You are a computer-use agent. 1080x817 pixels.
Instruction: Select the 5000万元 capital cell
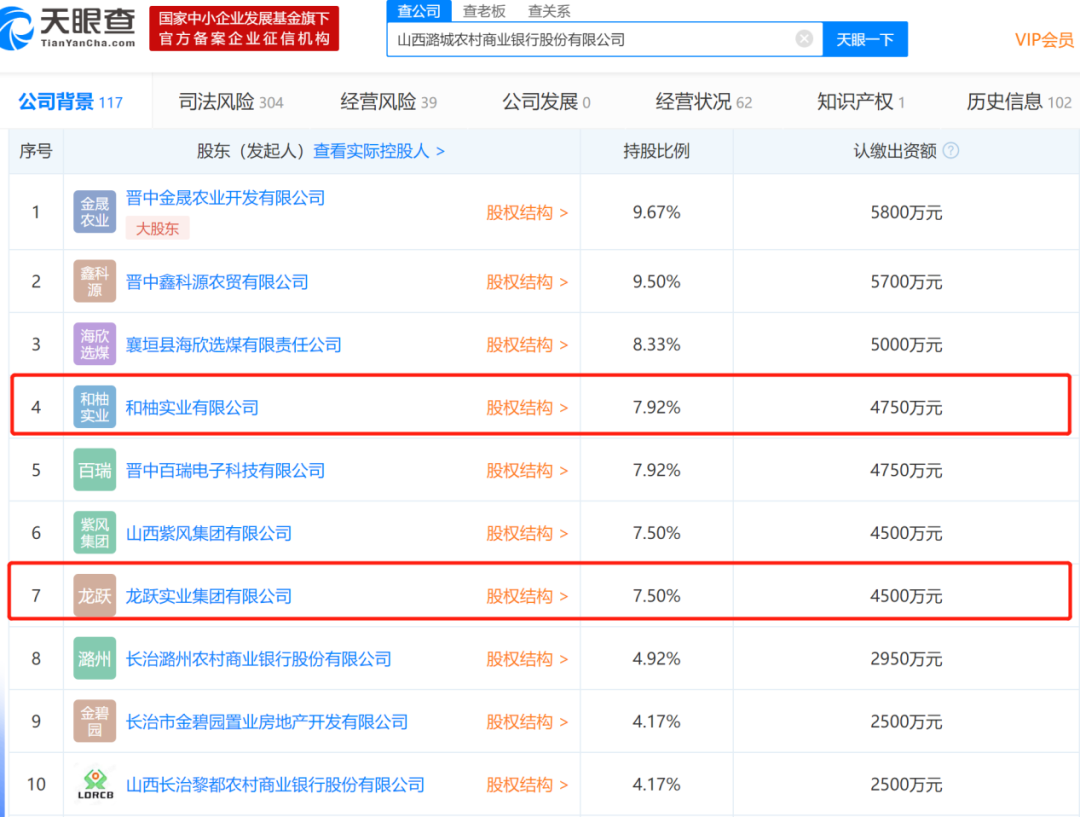(906, 344)
